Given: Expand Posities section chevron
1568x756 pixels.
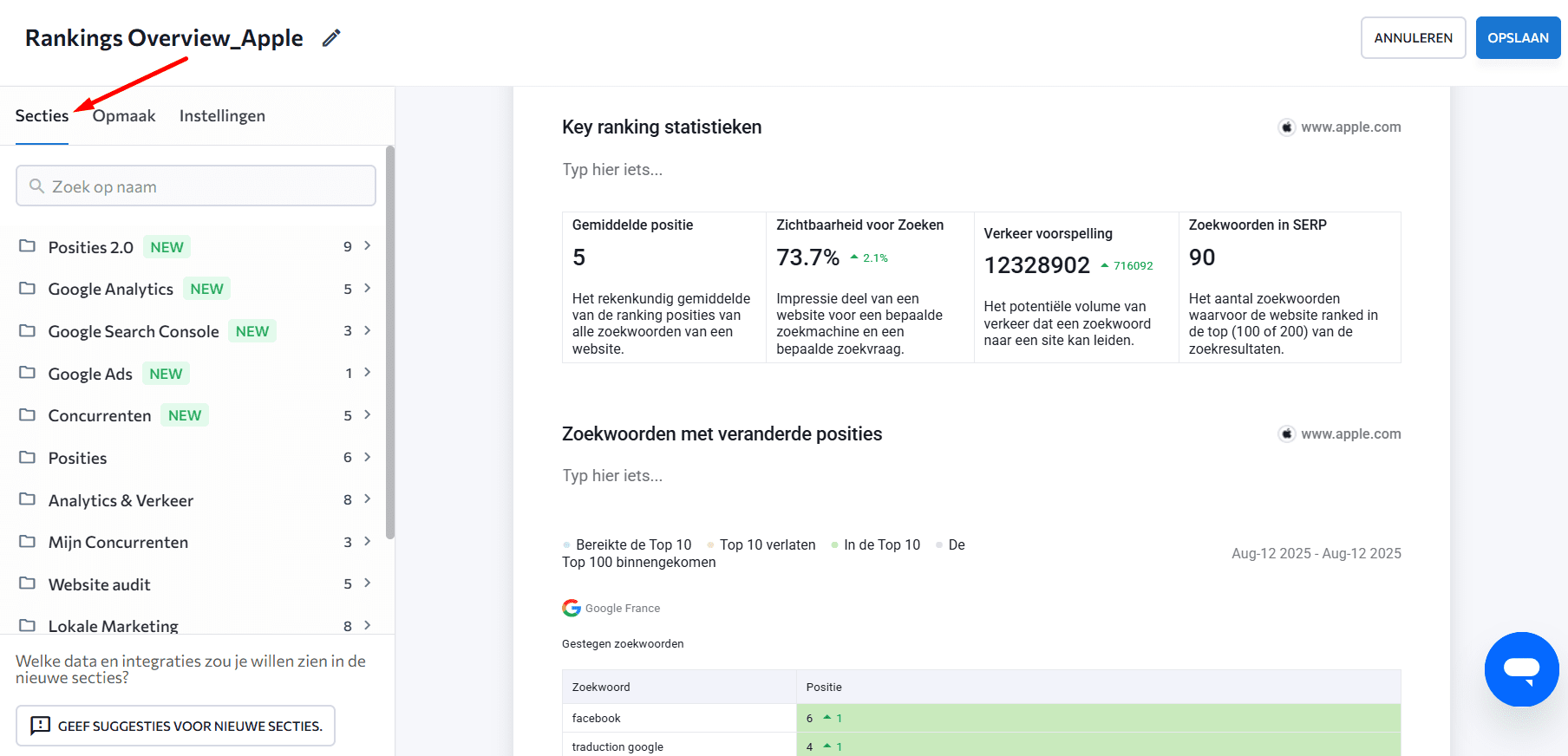Looking at the screenshot, I should click(368, 457).
